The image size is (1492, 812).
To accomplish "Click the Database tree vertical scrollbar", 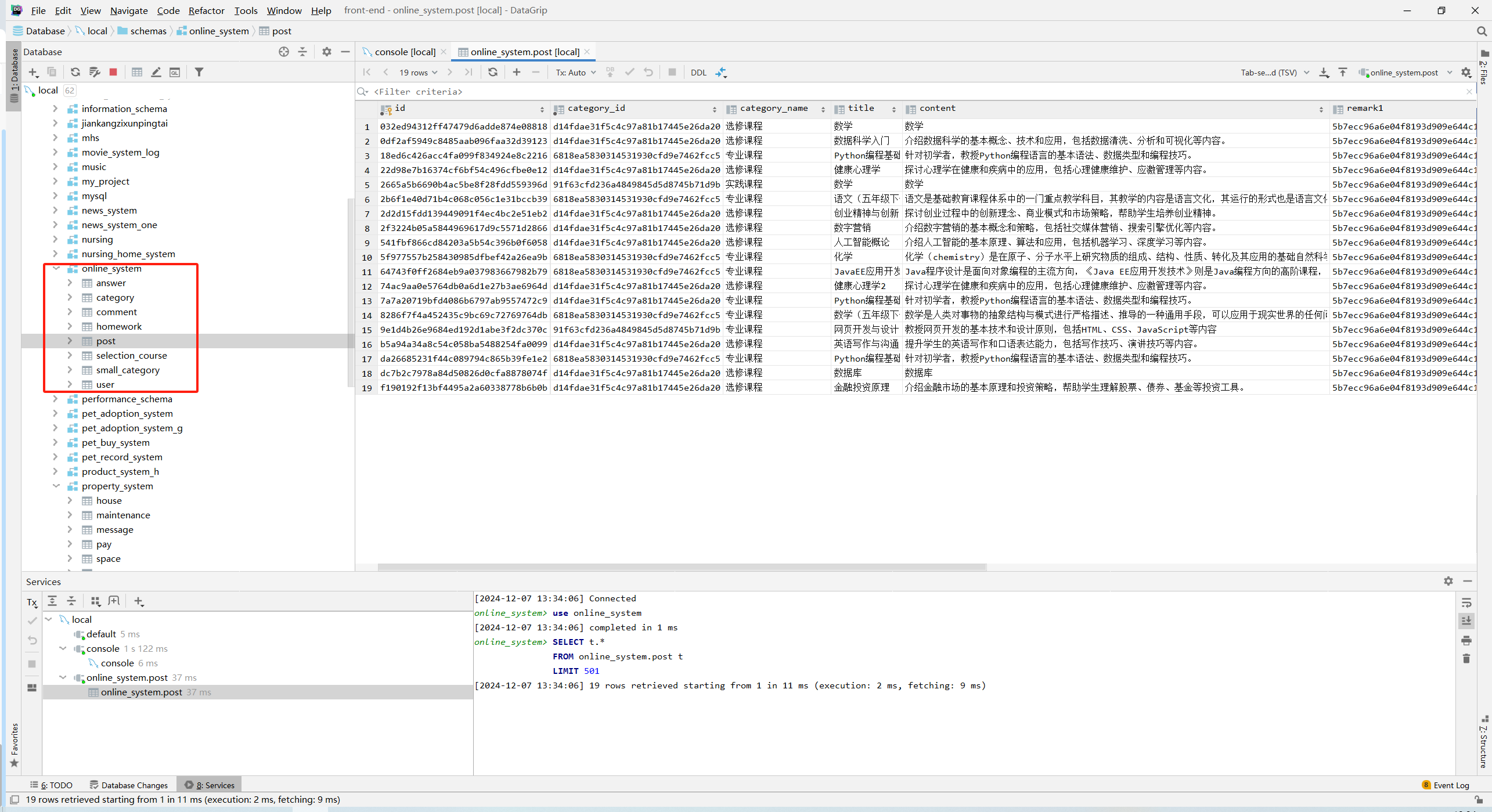I will click(x=351, y=293).
